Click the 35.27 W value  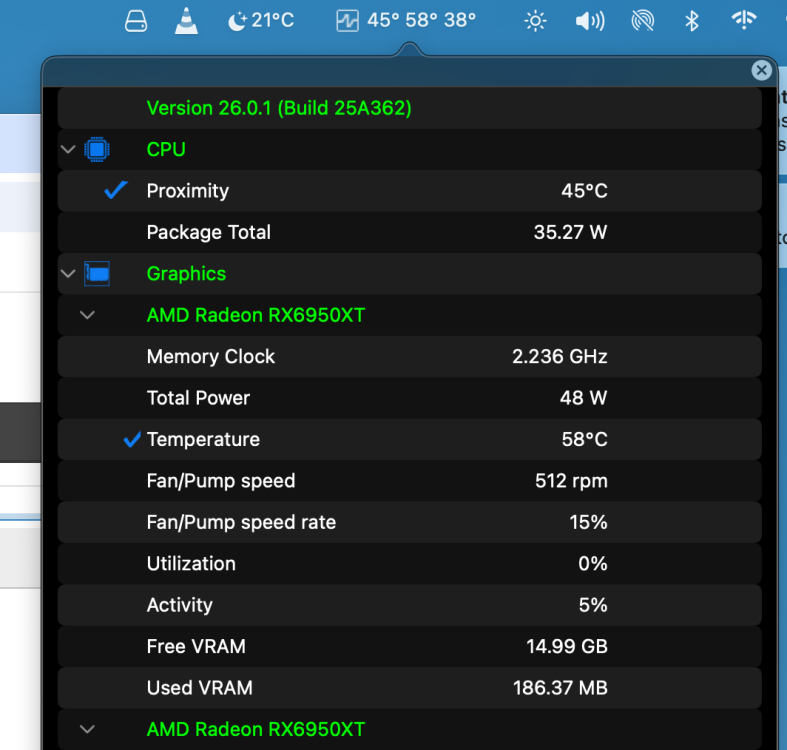(x=570, y=232)
